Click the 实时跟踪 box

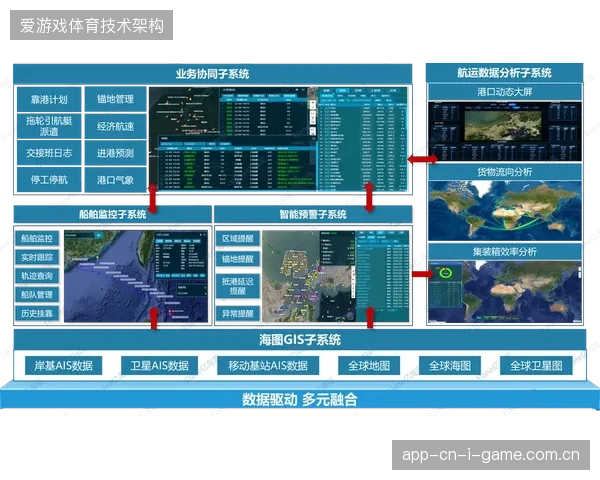[x=37, y=257]
